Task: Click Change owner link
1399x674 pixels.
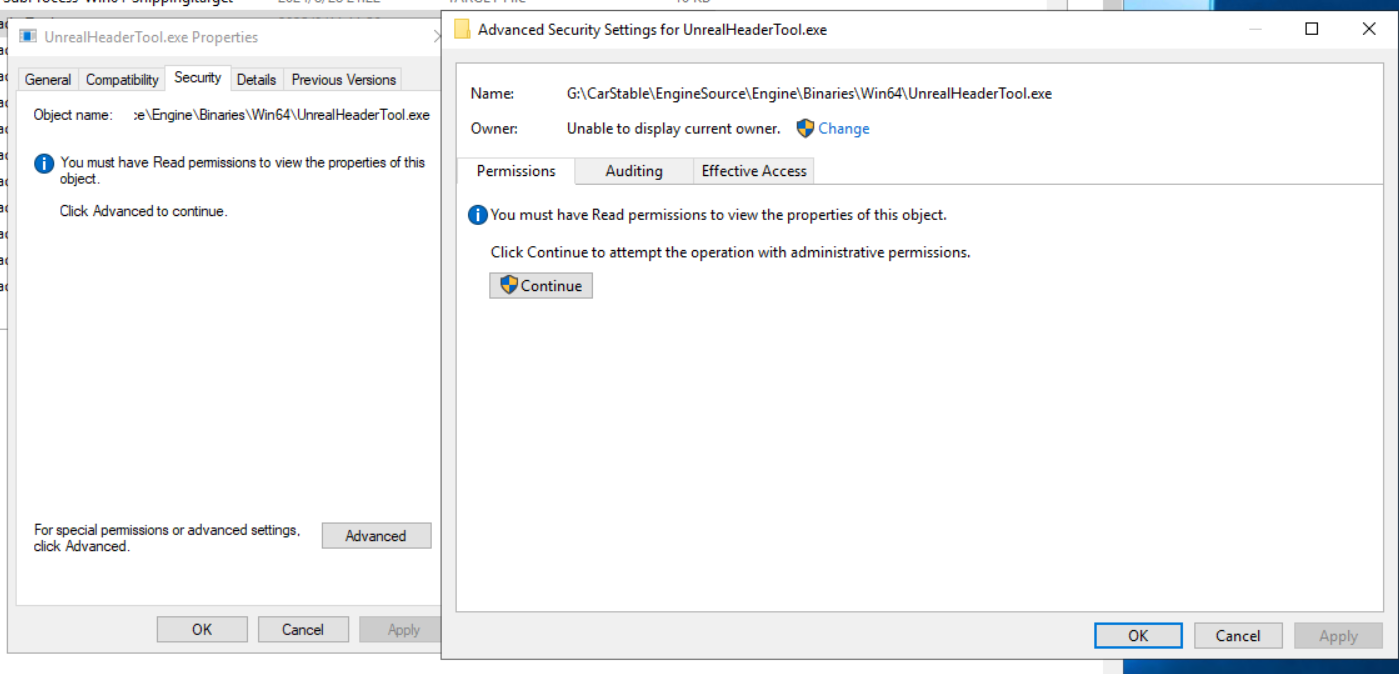Action: [844, 128]
